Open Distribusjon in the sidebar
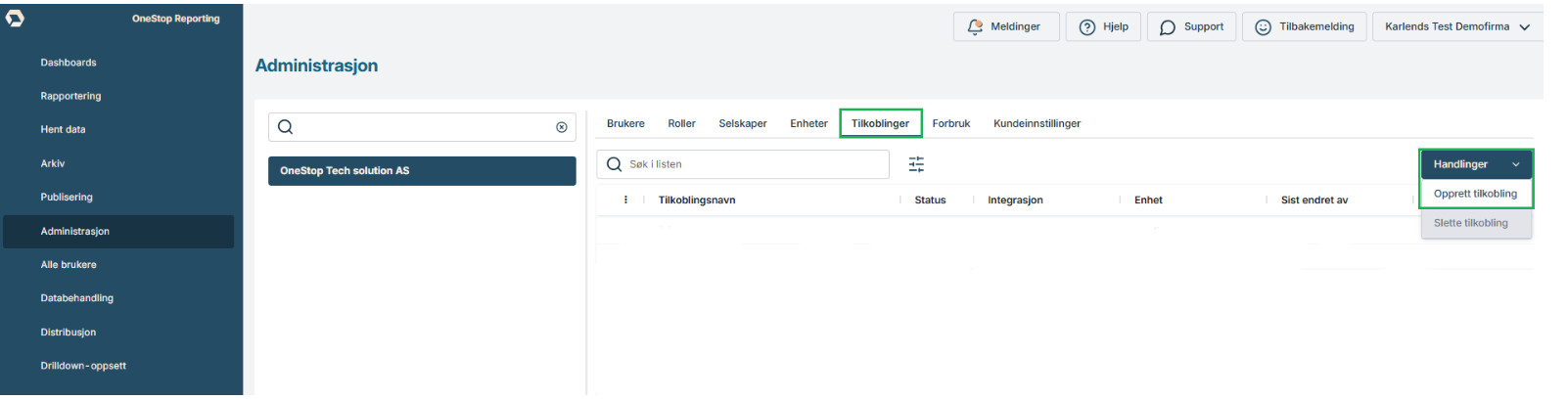The width and height of the screenshot is (1568, 400). pyautogui.click(x=69, y=333)
